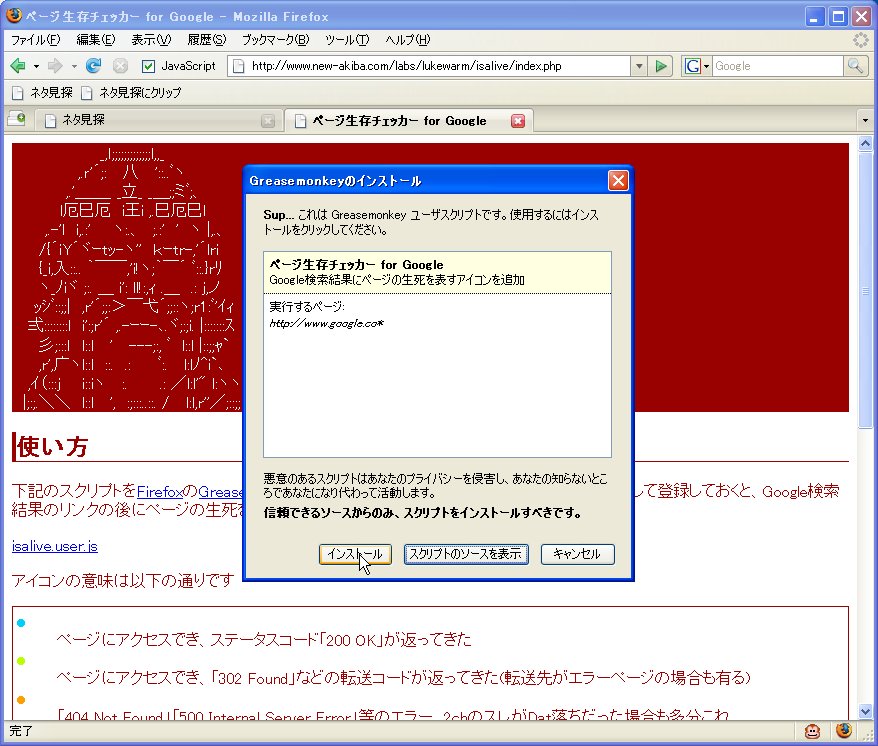Close the Greasemonkey install dialog
Screen dimensions: 878x746
(x=618, y=180)
